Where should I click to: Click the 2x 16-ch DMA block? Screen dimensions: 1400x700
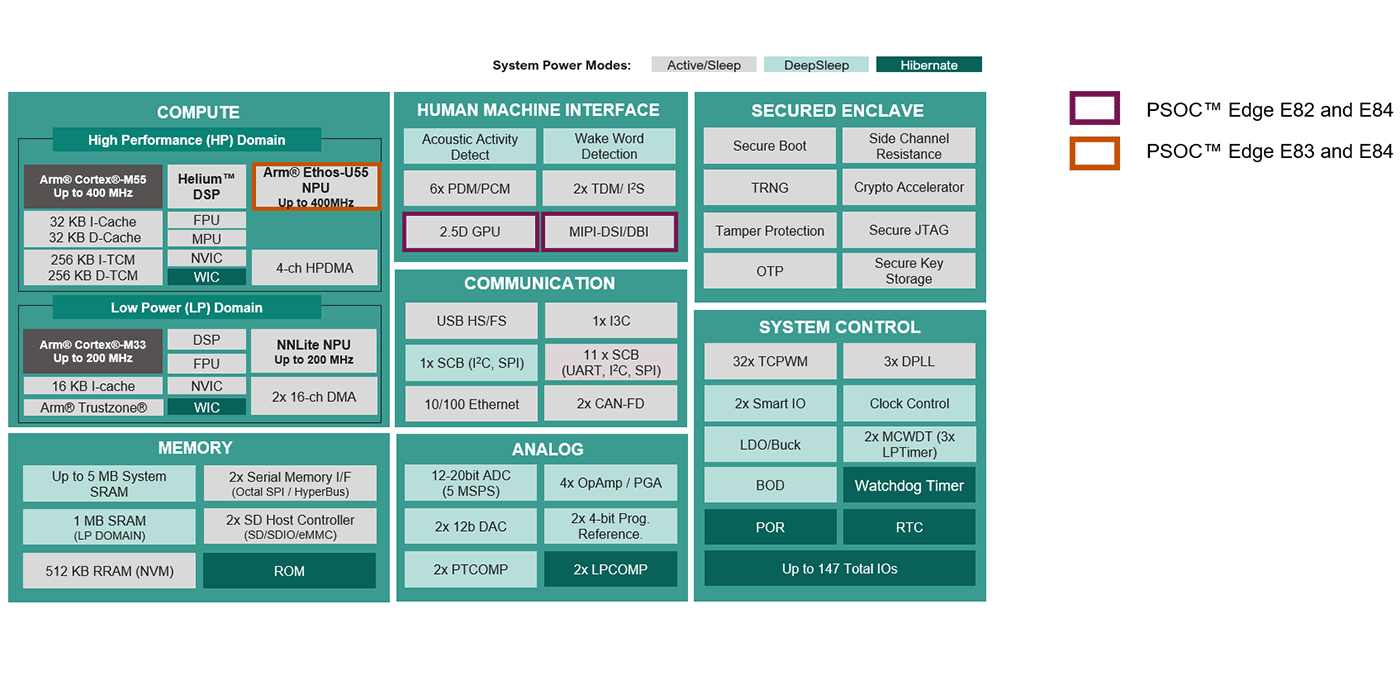pyautogui.click(x=314, y=396)
